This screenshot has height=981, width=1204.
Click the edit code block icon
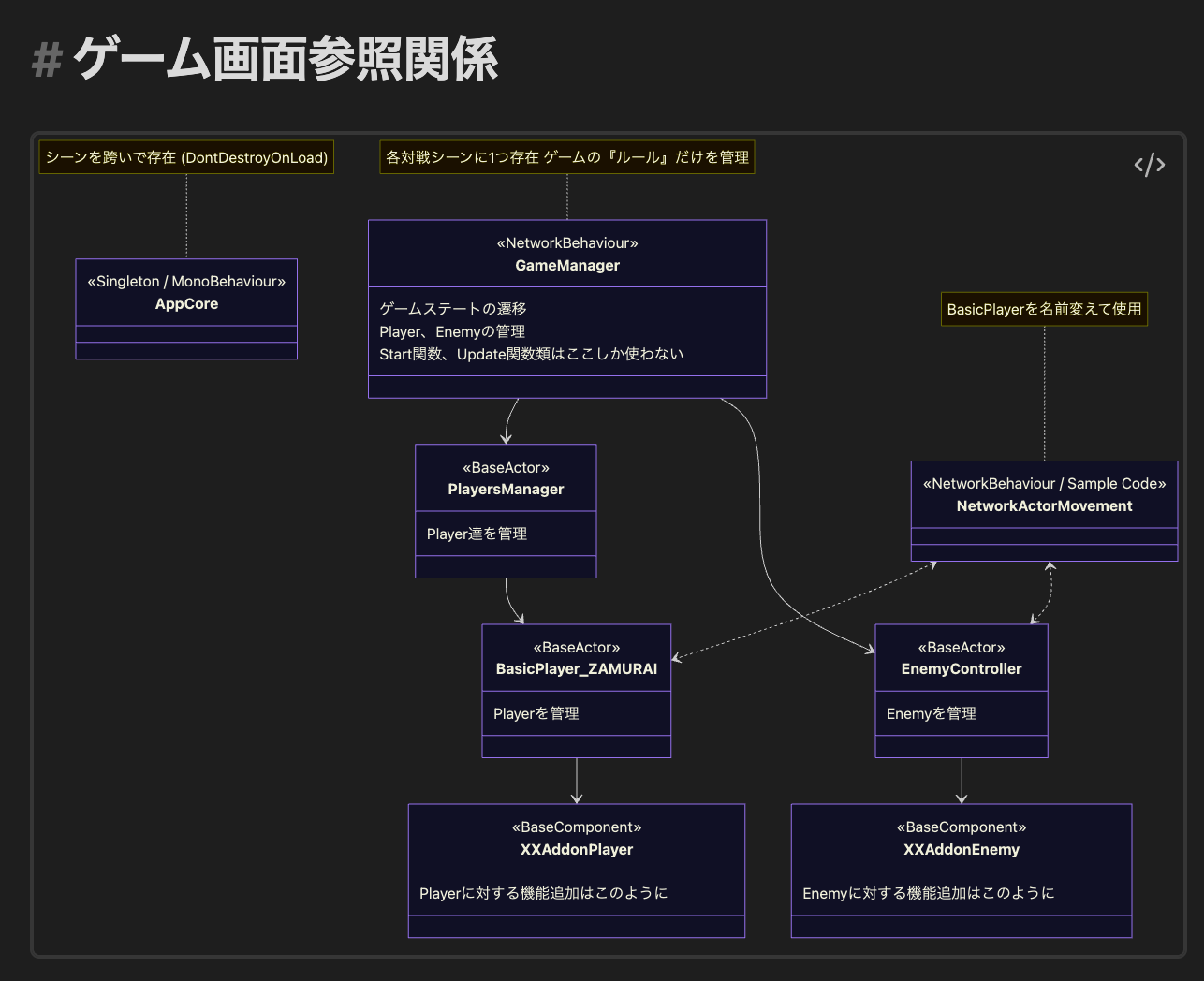tap(1149, 166)
